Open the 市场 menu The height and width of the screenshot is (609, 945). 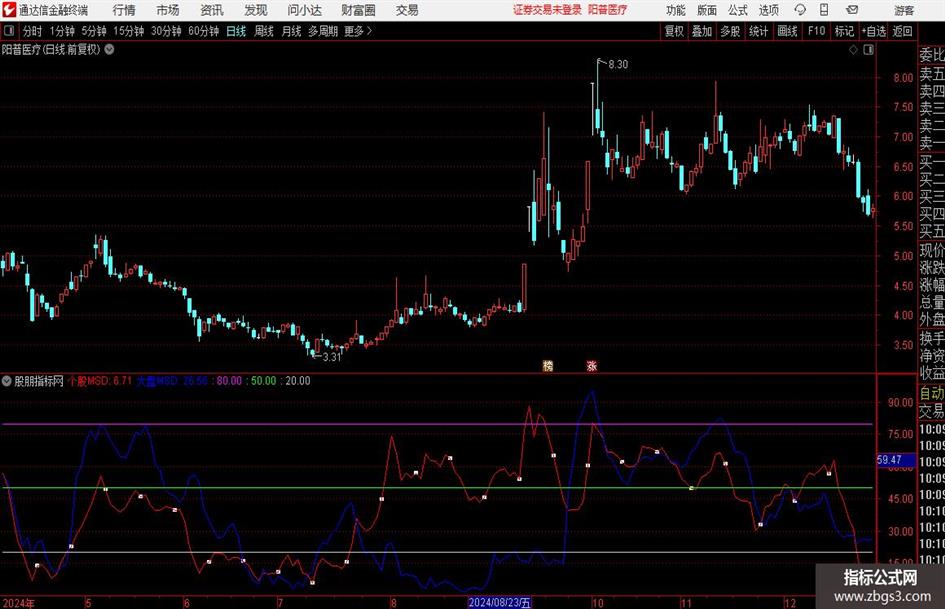168,10
